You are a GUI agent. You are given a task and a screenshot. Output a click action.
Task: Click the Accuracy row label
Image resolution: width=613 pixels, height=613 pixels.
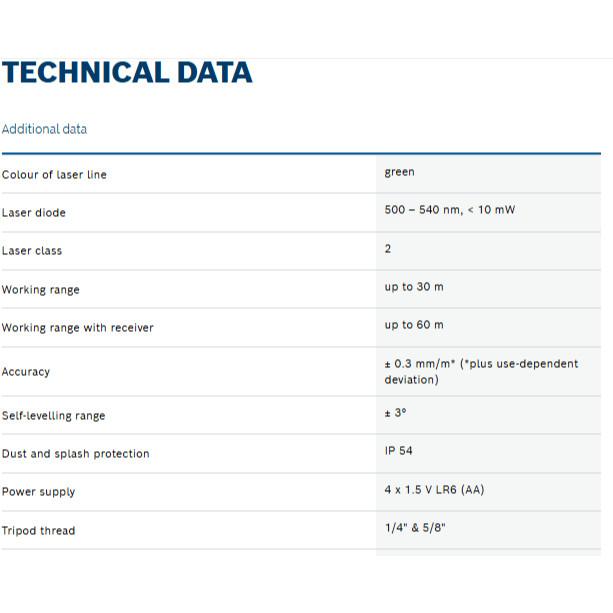(26, 372)
